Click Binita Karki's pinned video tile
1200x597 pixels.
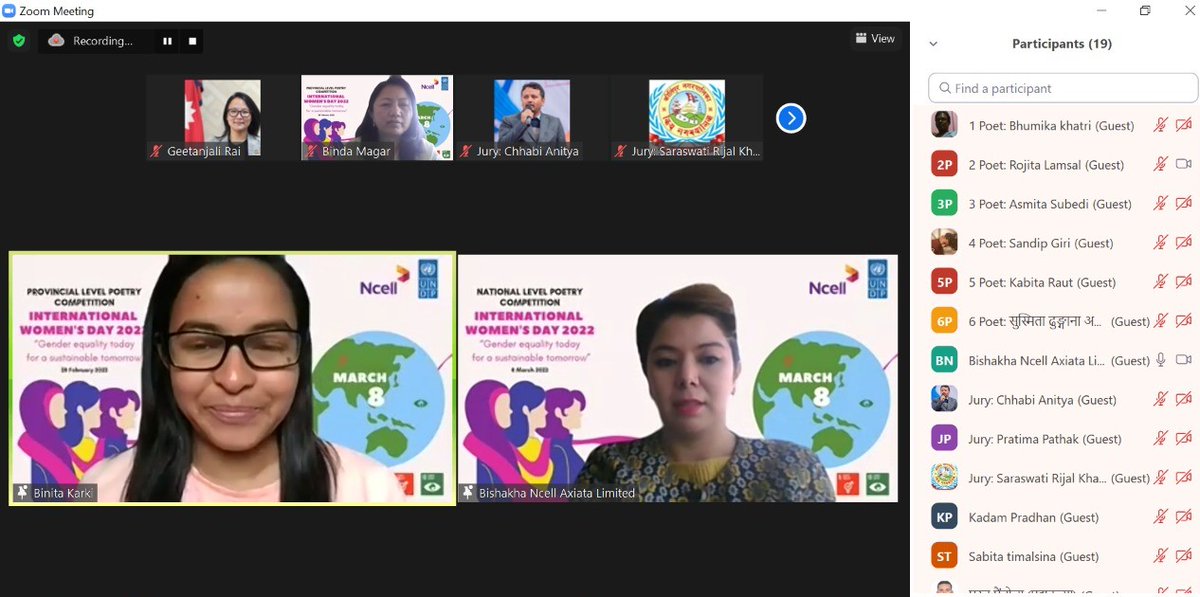coord(232,378)
